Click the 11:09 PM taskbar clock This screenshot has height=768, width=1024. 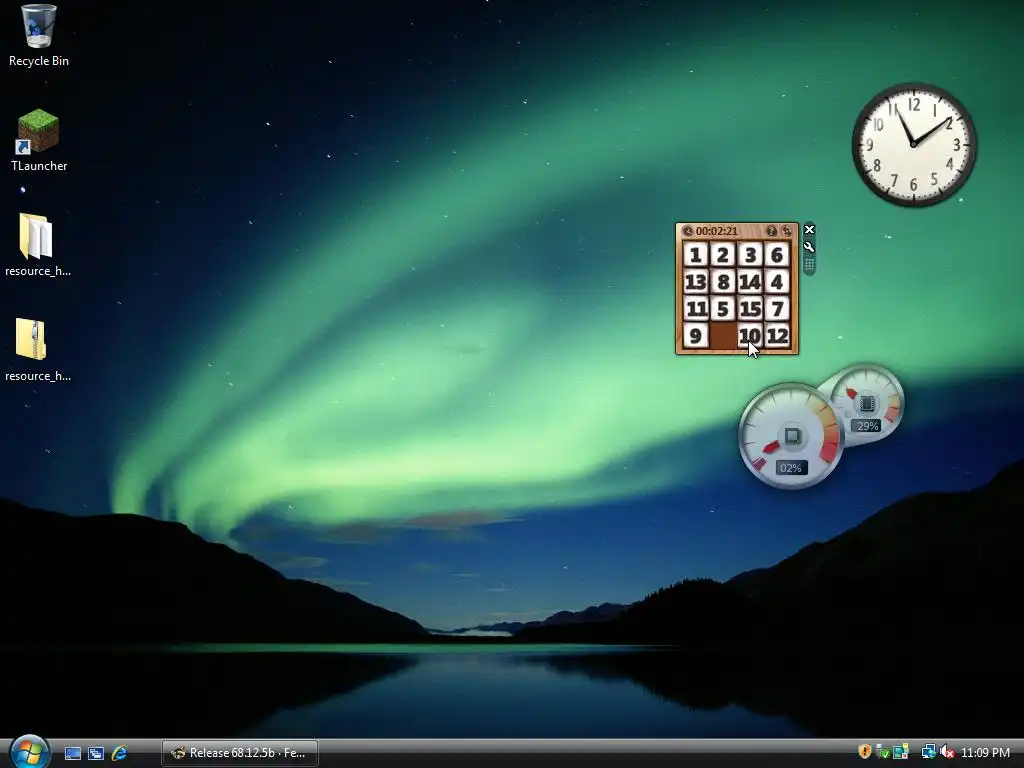985,753
